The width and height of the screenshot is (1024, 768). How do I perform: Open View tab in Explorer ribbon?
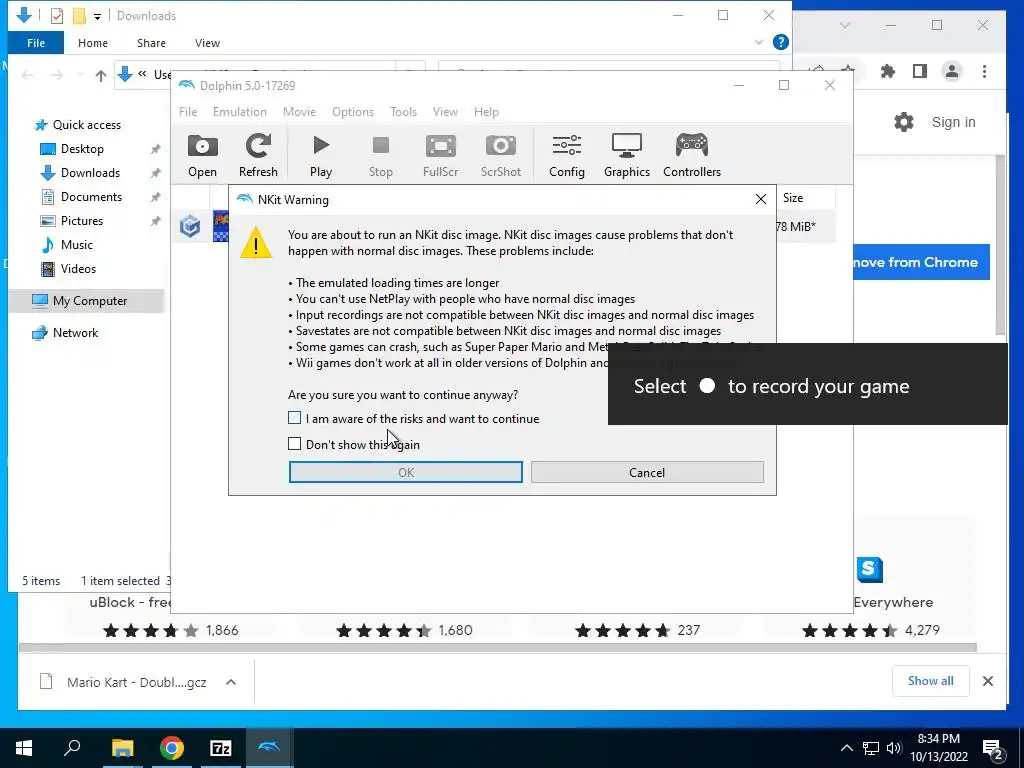(208, 43)
